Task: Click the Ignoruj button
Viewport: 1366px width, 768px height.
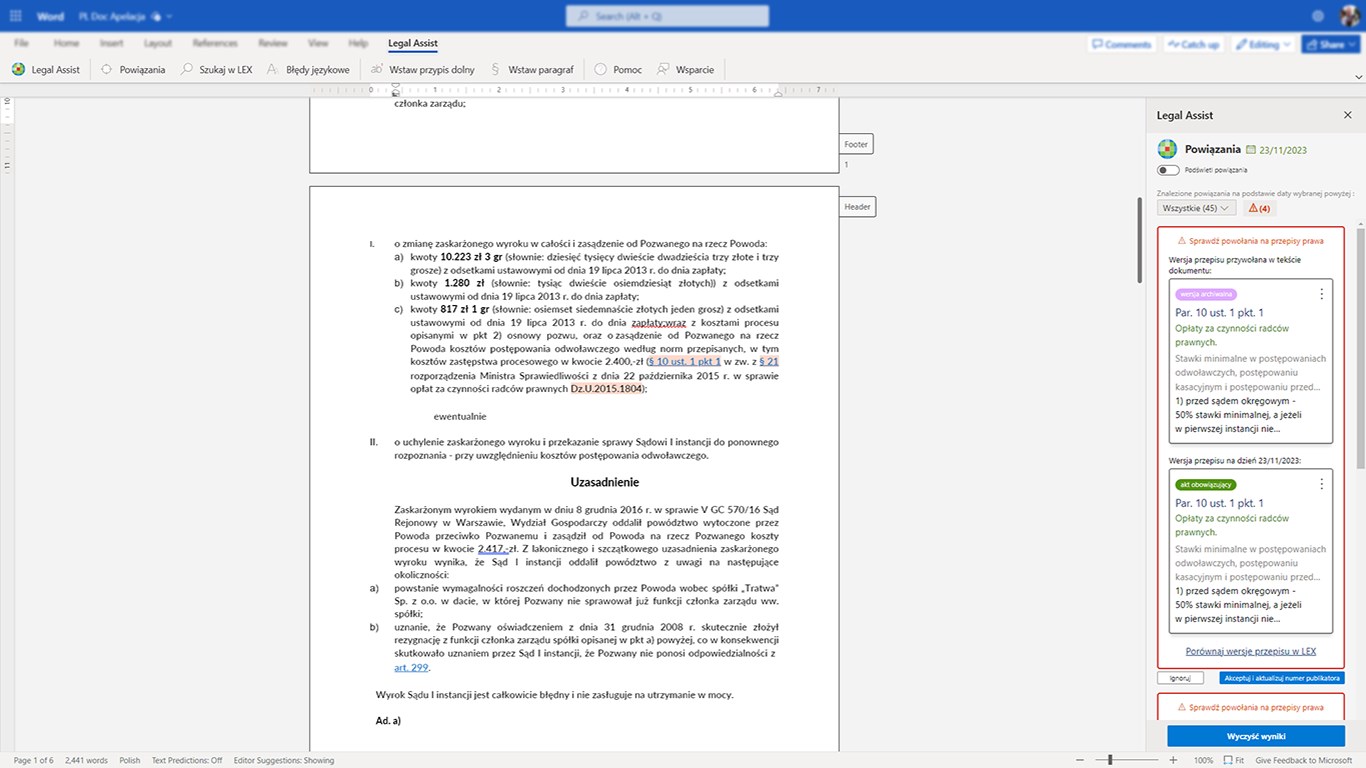Action: (1180, 678)
